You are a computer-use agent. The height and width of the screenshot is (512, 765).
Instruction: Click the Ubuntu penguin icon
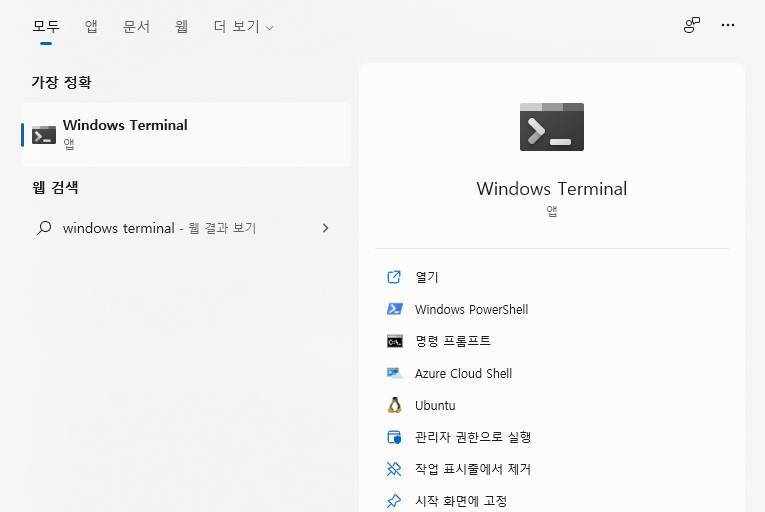point(395,405)
